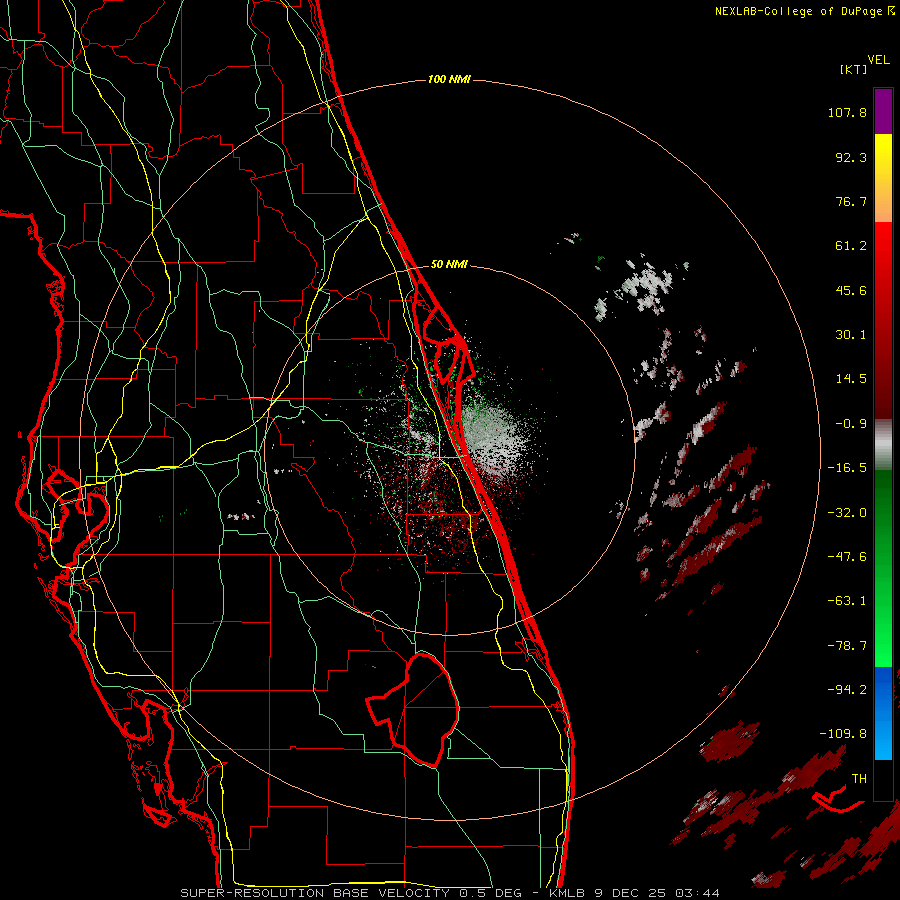Image resolution: width=900 pixels, height=900 pixels.
Task: Click the -0.9 velocity scale value
Action: [x=851, y=424]
